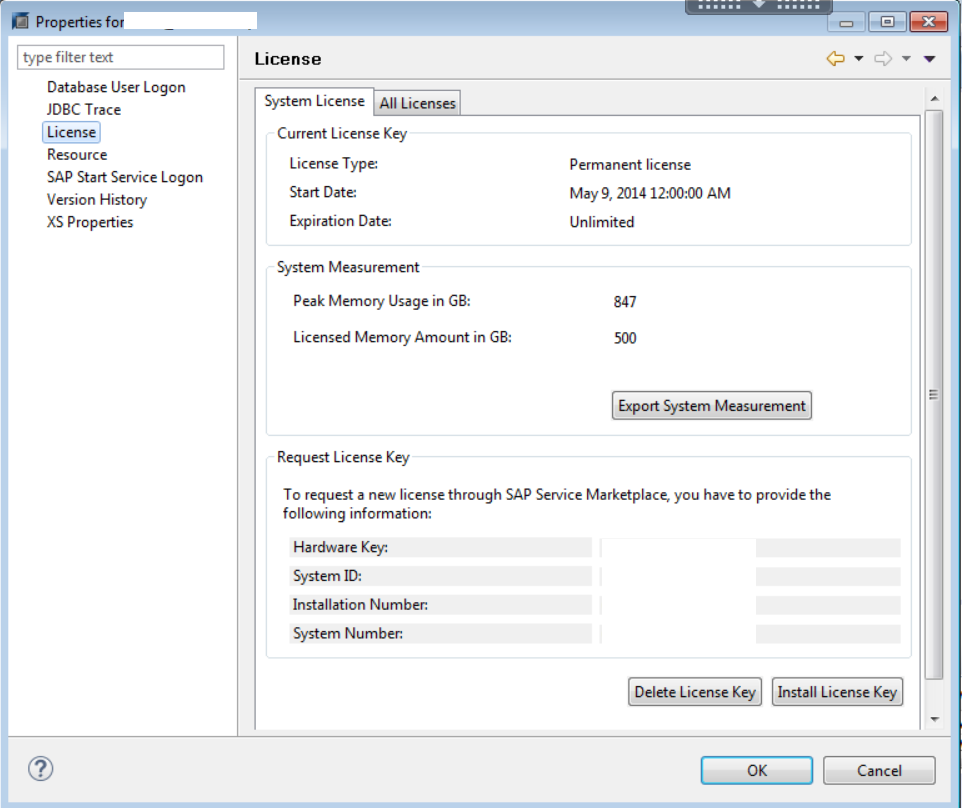
Task: Open SAP Start Service Logon page
Action: click(125, 177)
